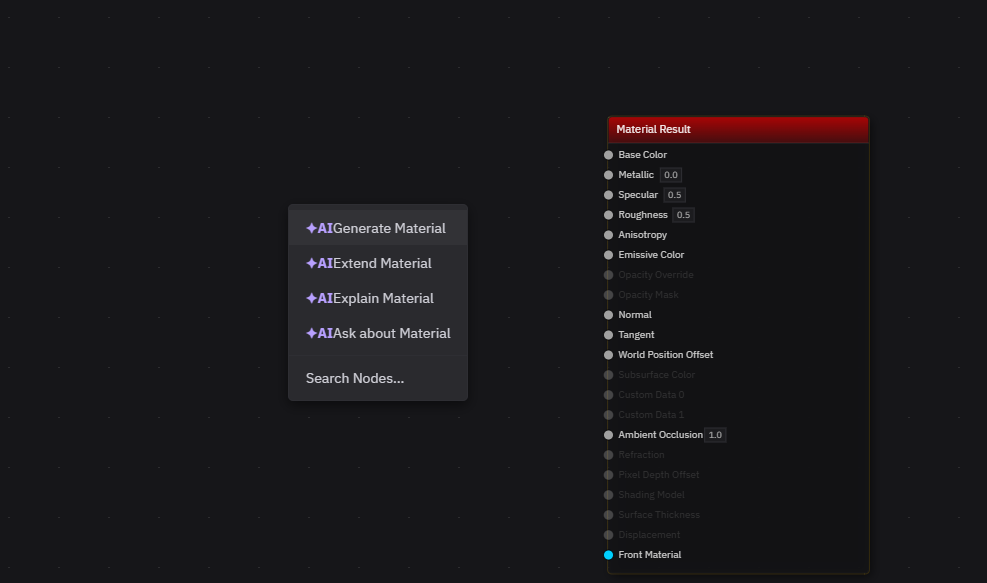Change the Roughness value 0.5
Screen dimensions: 987x583
point(683,214)
